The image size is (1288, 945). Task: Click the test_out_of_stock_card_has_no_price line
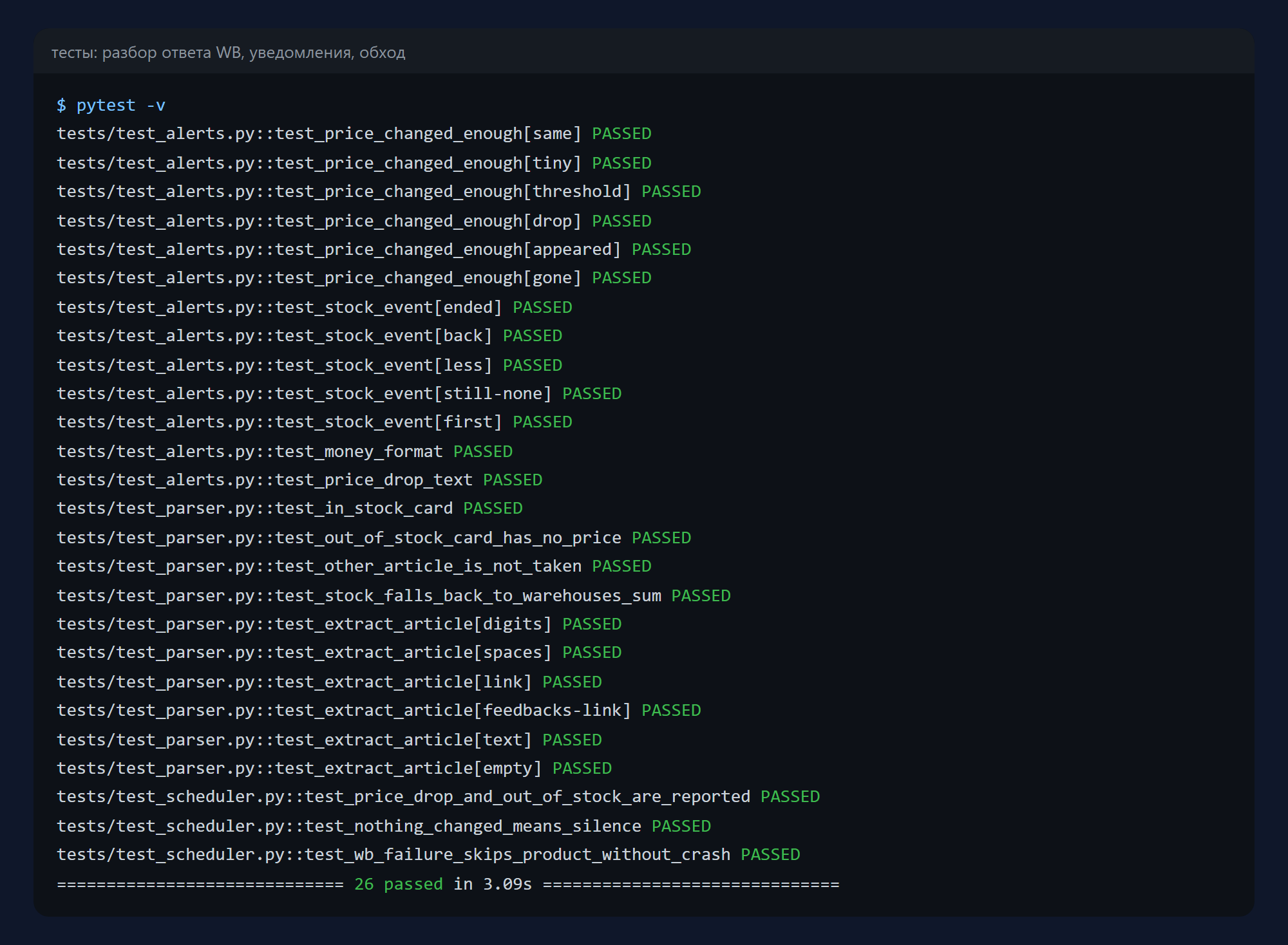click(374, 538)
